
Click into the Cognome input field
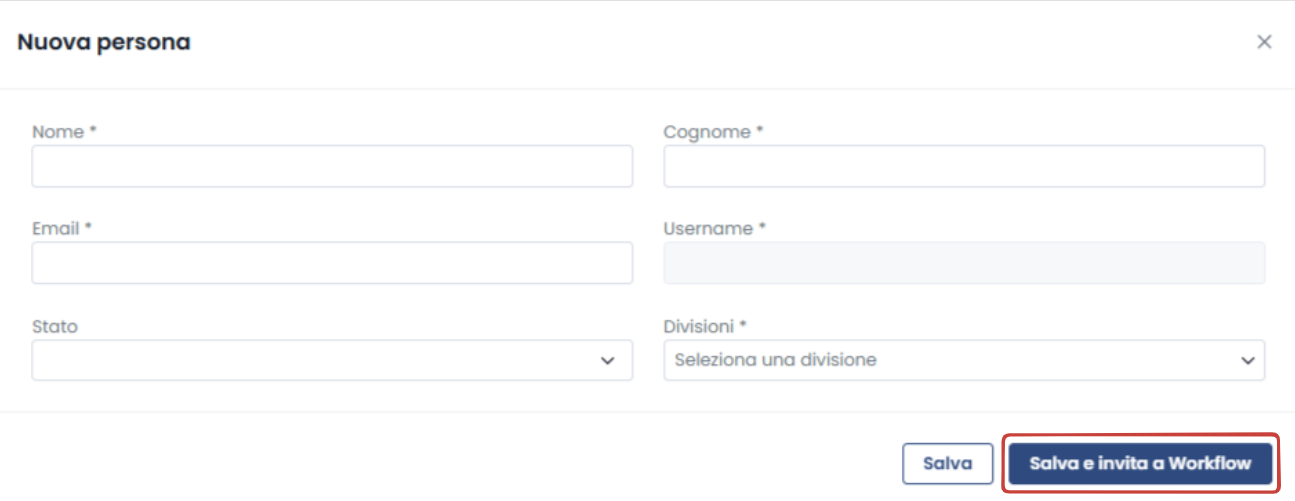pos(964,166)
